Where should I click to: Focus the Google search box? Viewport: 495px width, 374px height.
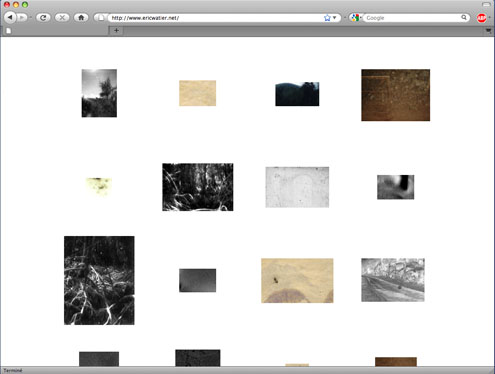[x=412, y=18]
